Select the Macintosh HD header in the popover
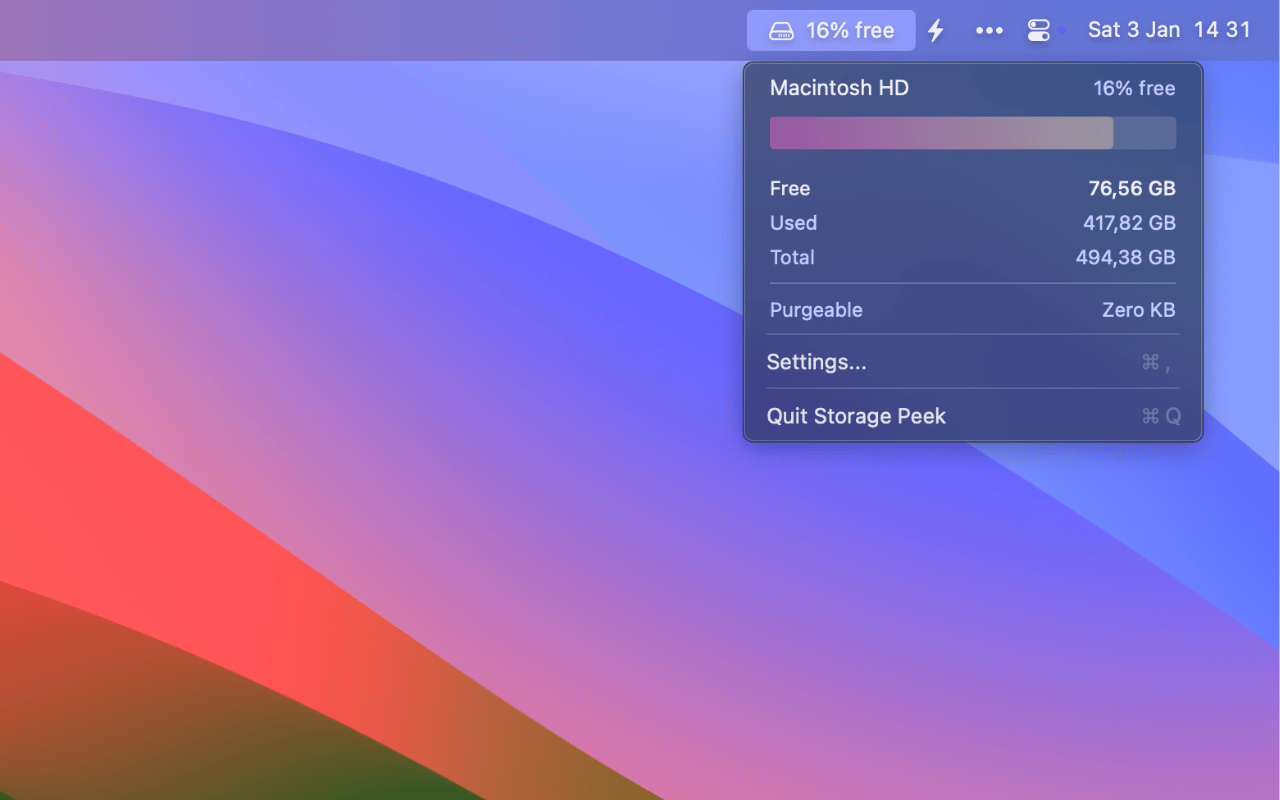The height and width of the screenshot is (800, 1280). (839, 88)
